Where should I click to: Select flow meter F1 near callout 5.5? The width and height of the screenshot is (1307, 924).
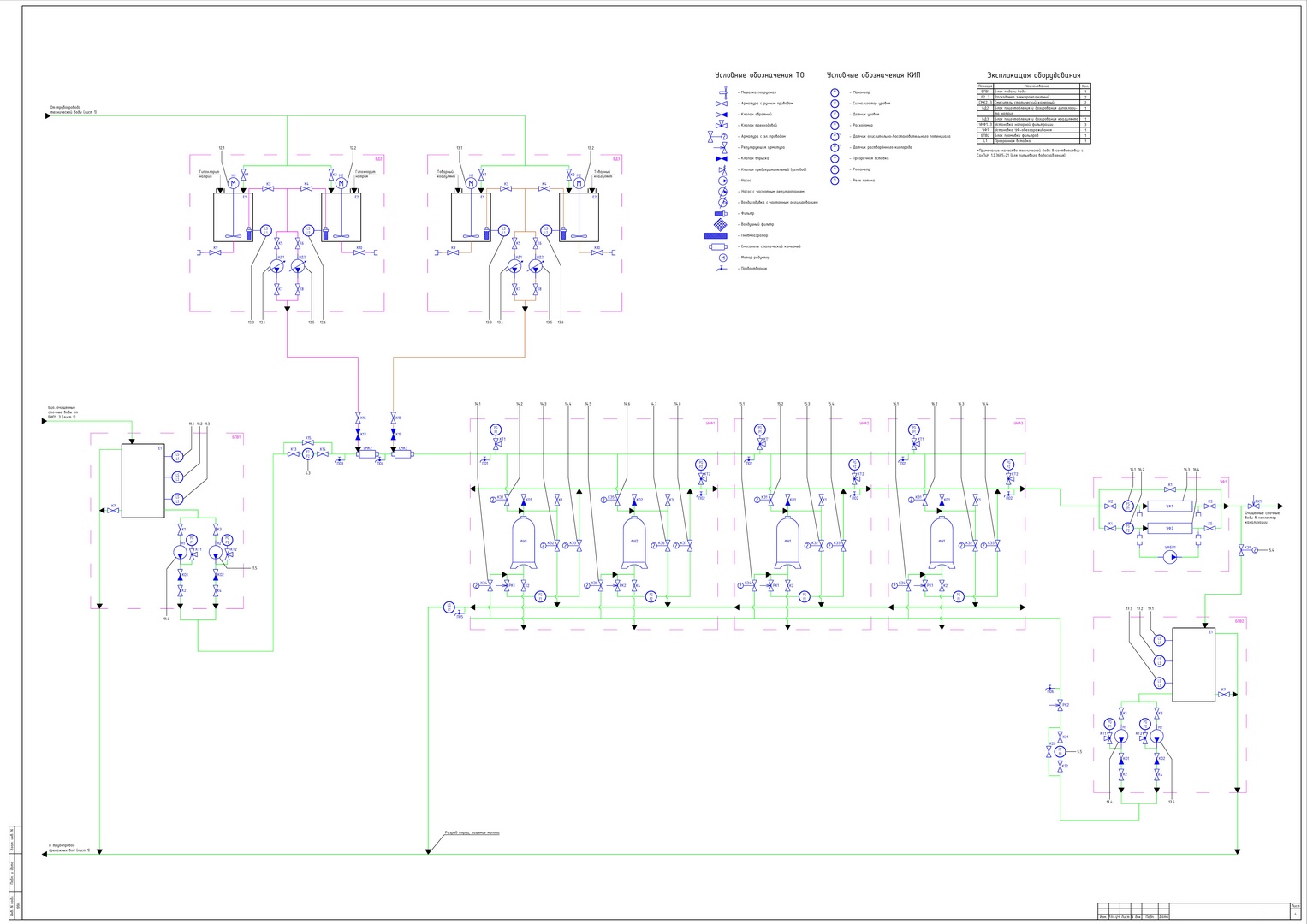coord(1060,751)
